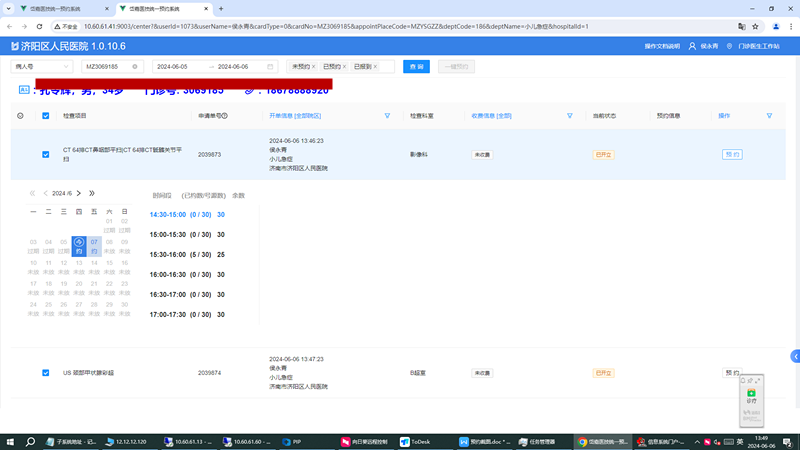
Task: Click the filter icon beside 开单信息
Action: pyautogui.click(x=387, y=116)
